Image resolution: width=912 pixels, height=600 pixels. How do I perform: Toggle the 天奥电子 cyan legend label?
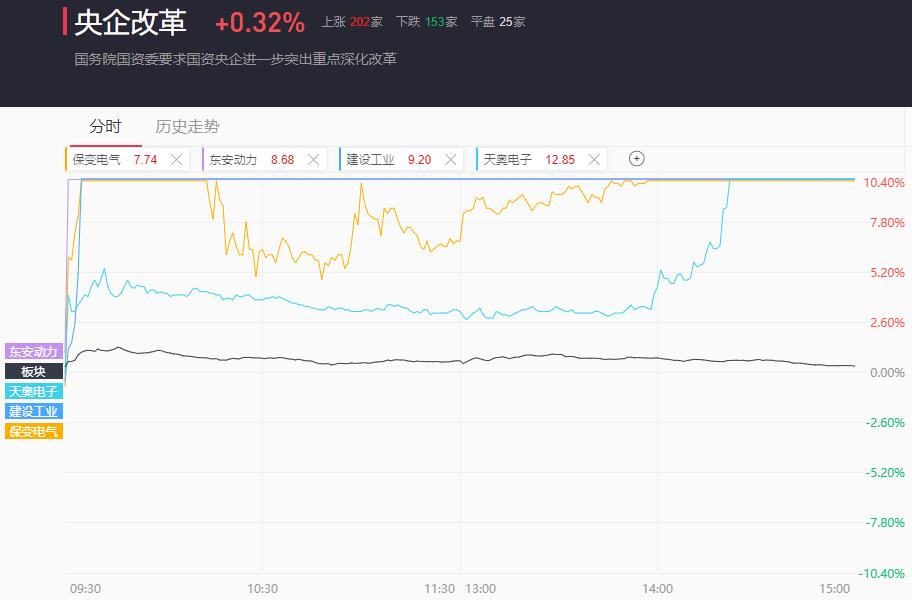point(34,391)
